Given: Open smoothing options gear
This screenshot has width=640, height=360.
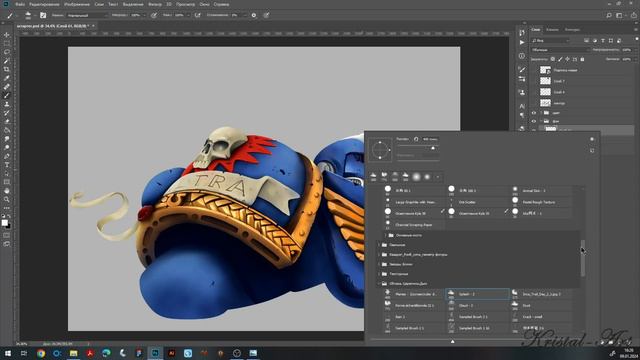Looking at the screenshot, I should [x=254, y=16].
